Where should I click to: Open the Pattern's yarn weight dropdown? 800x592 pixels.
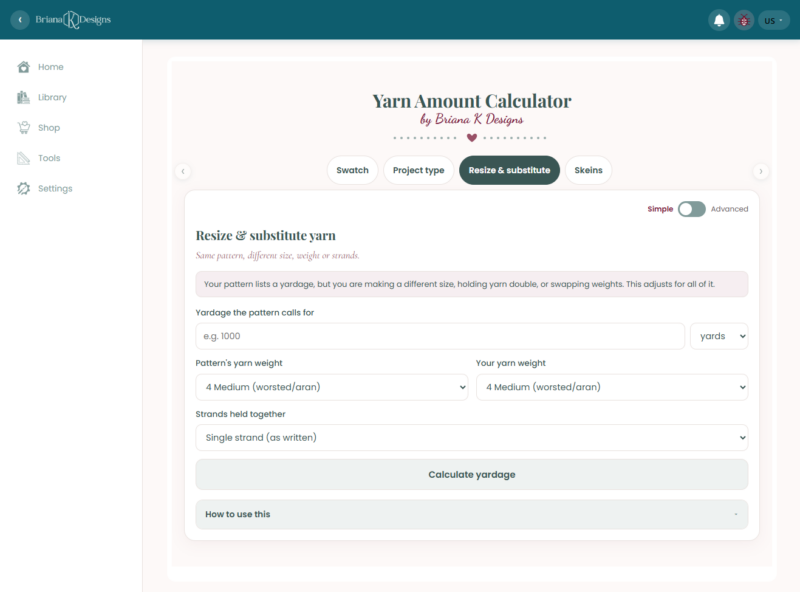[332, 387]
